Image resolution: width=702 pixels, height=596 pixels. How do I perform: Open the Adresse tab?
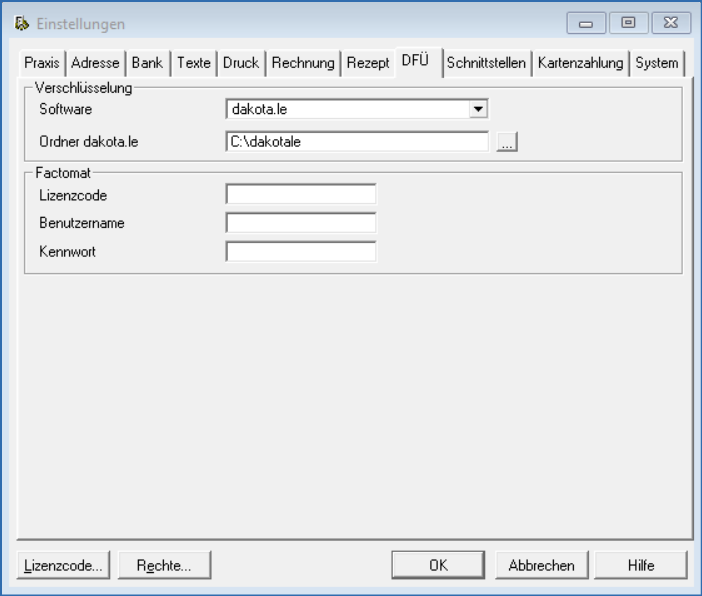click(97, 63)
